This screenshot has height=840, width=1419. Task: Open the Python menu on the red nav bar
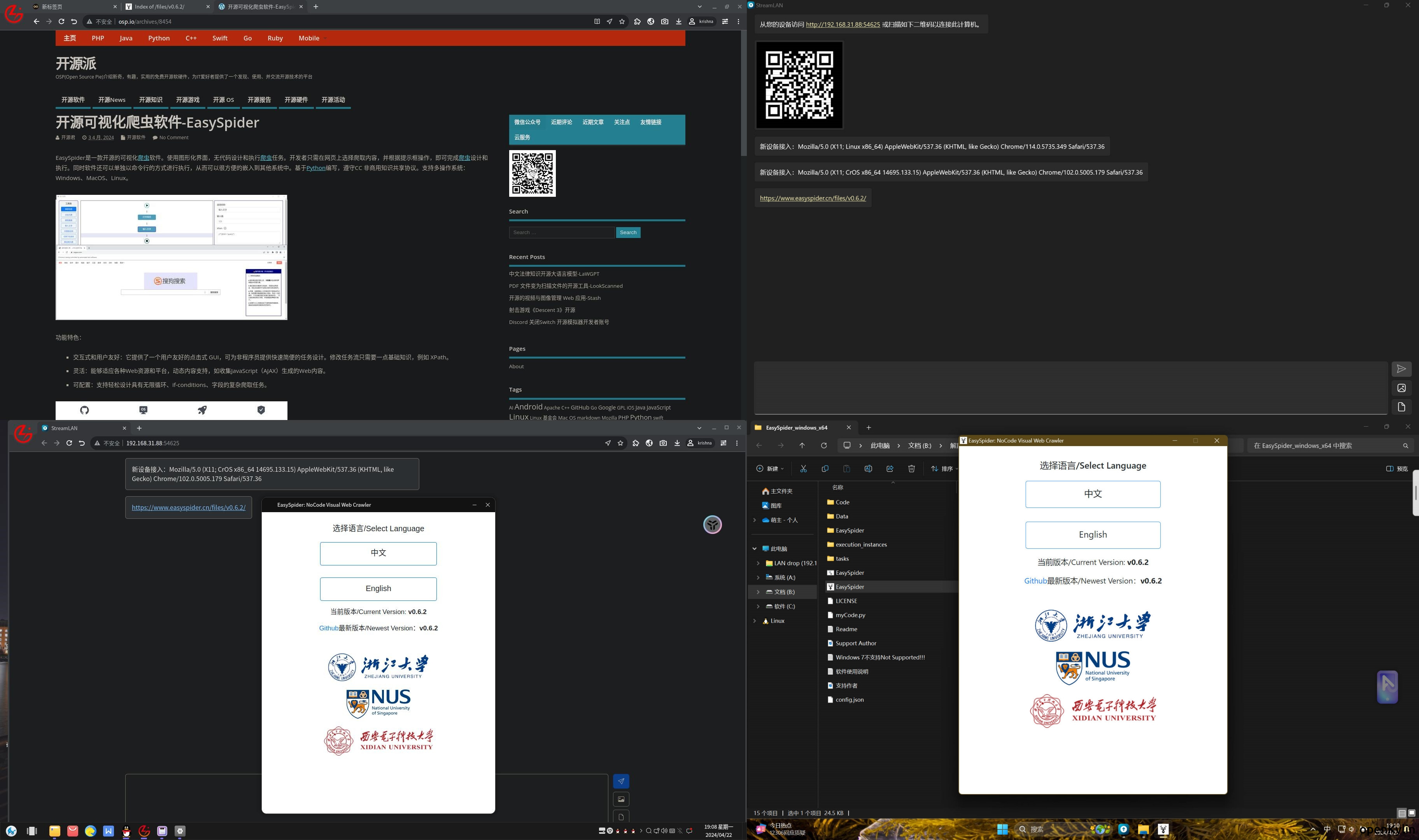[x=159, y=38]
